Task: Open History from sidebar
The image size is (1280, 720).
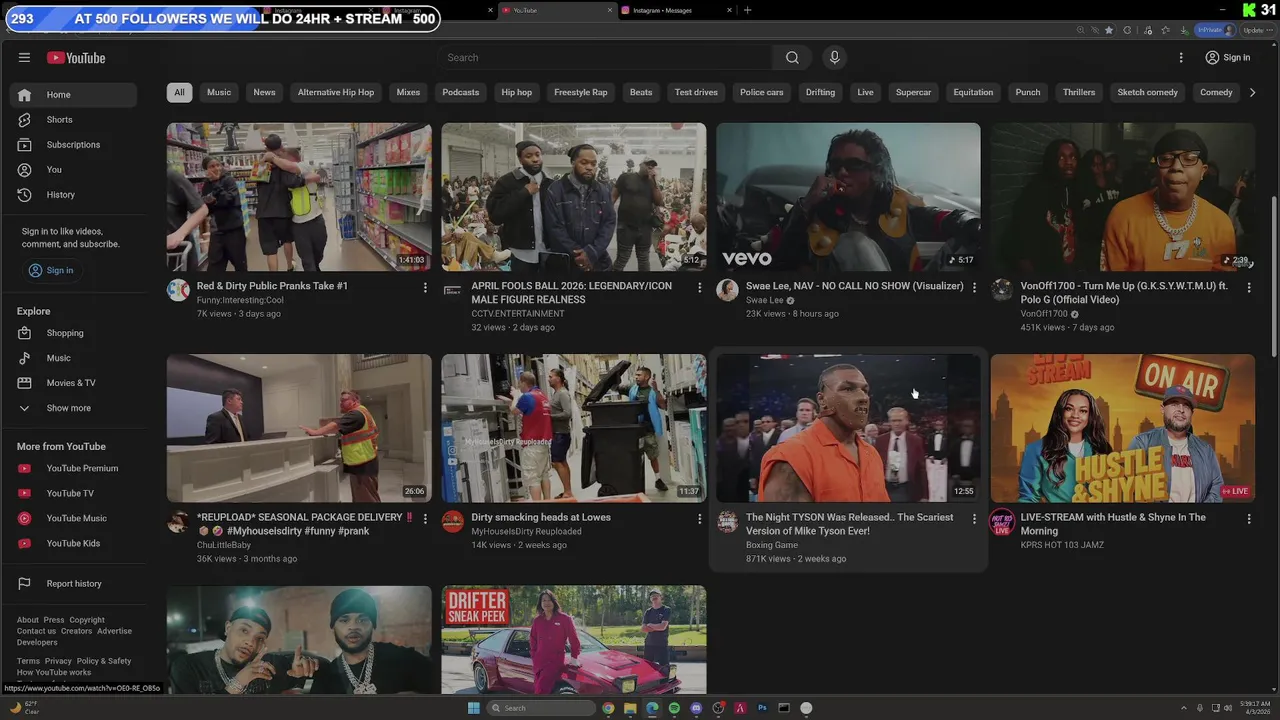Action: [x=74, y=195]
